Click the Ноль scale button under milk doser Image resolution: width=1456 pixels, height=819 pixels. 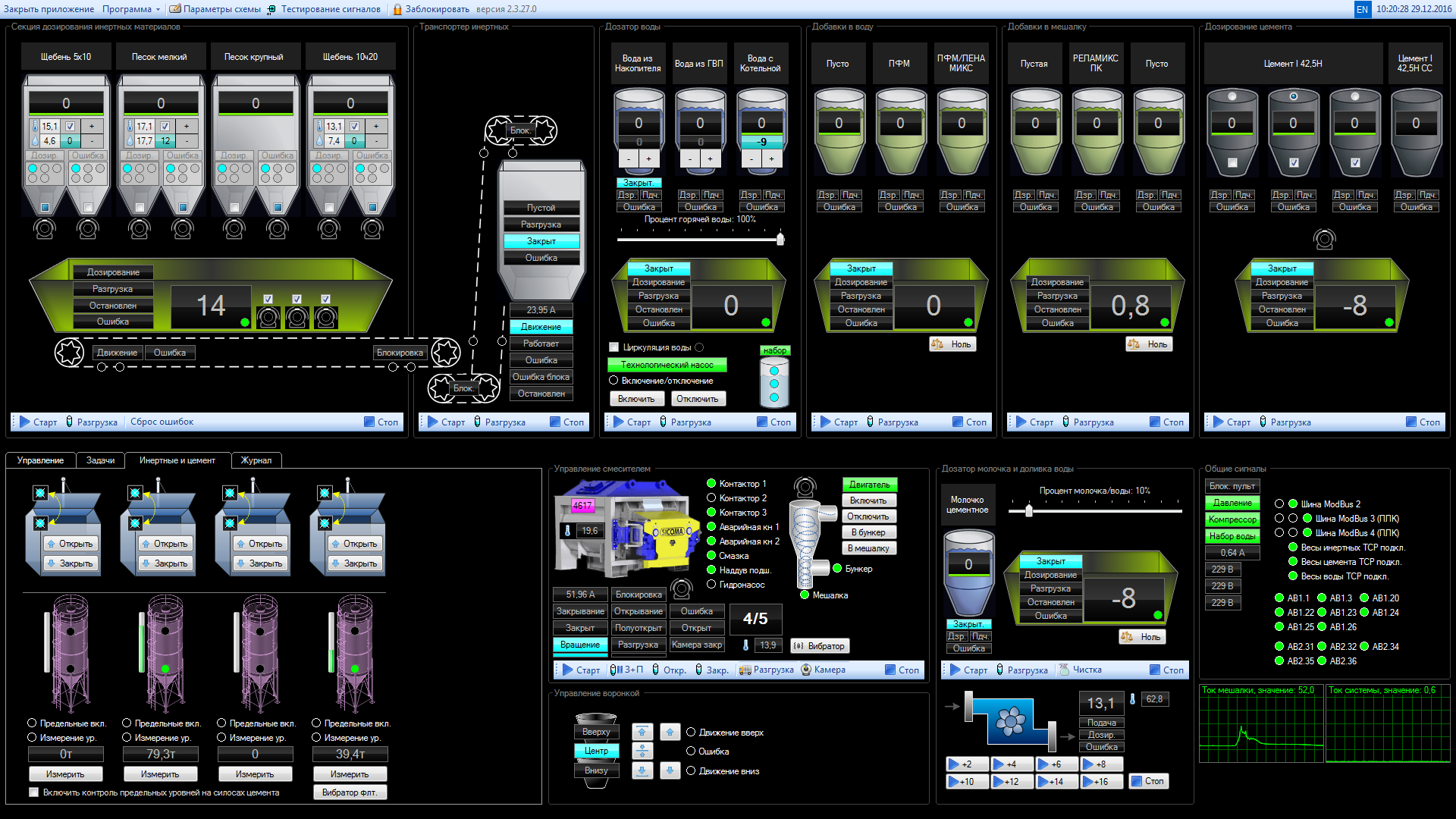[x=1142, y=637]
